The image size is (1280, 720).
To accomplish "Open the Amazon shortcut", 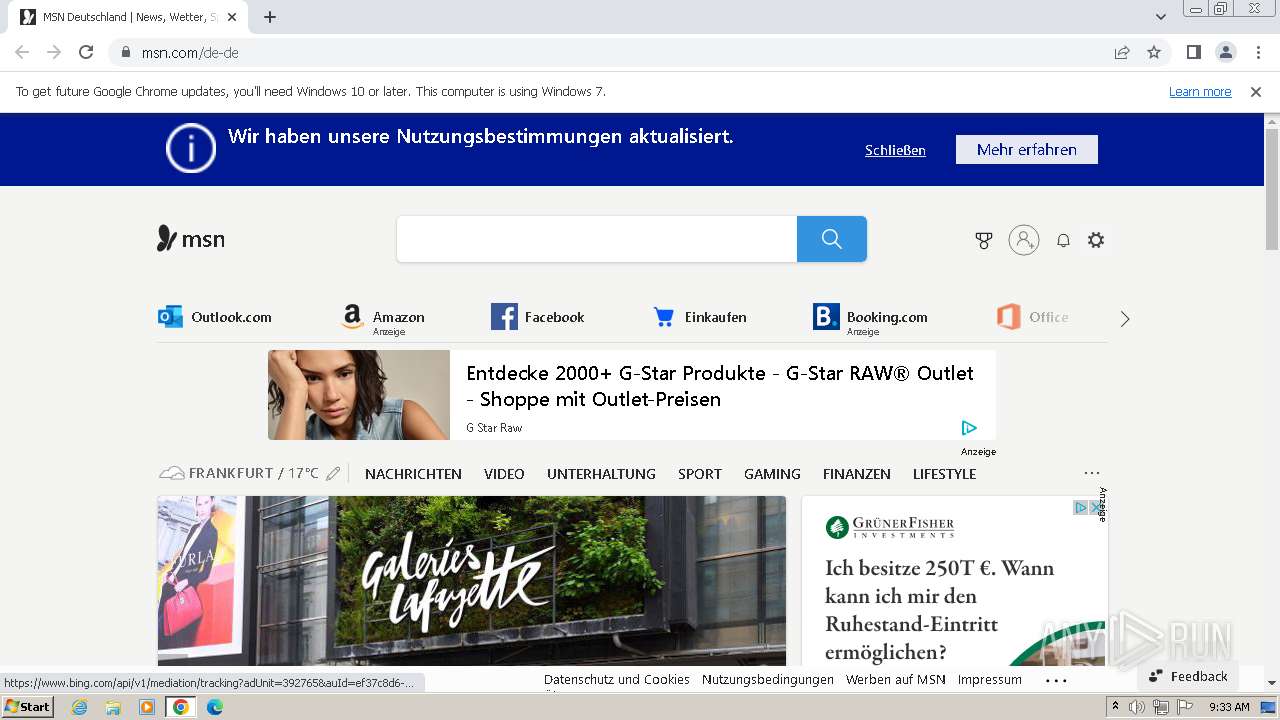I will coord(383,318).
